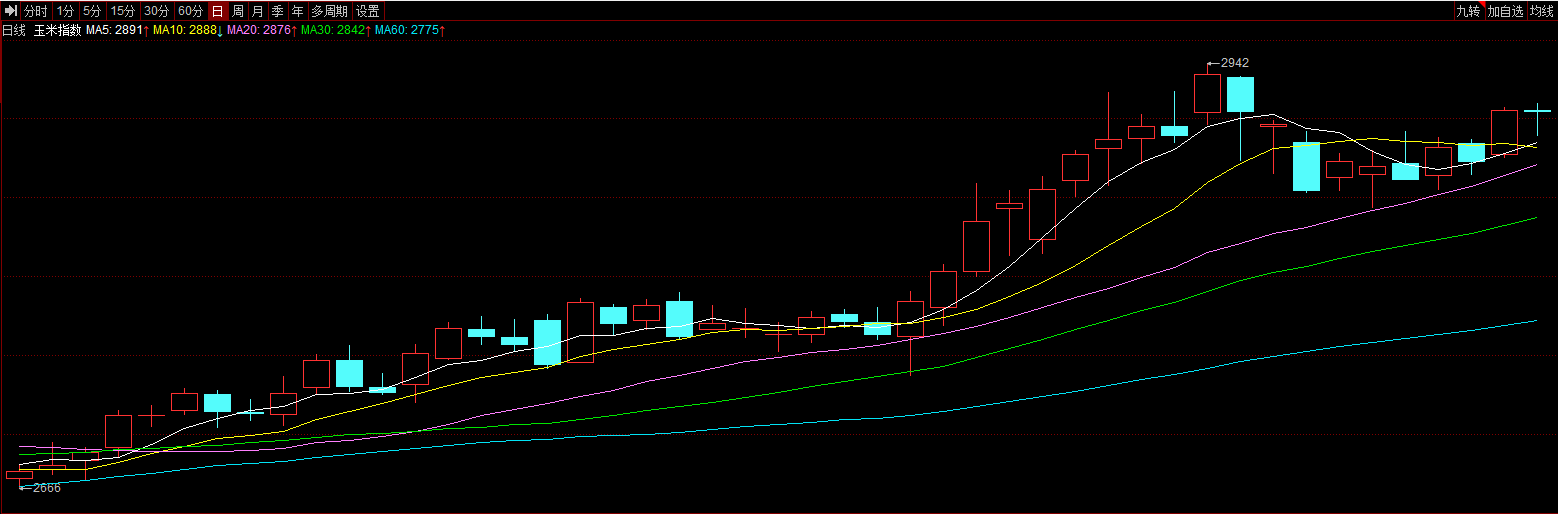
Task: Select the 5分 period tab
Action: tap(92, 11)
